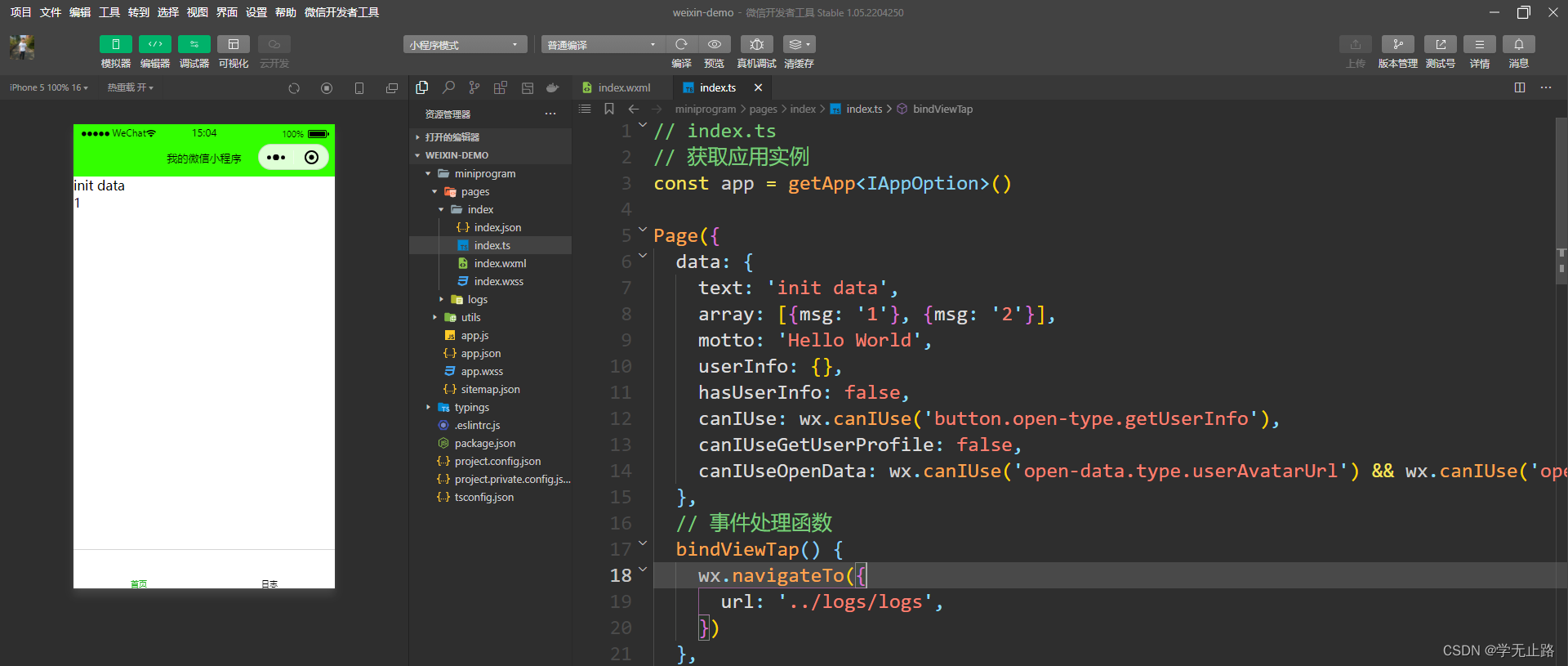Open the 微信开发者工具 menu
The image size is (1568, 666).
pyautogui.click(x=341, y=12)
